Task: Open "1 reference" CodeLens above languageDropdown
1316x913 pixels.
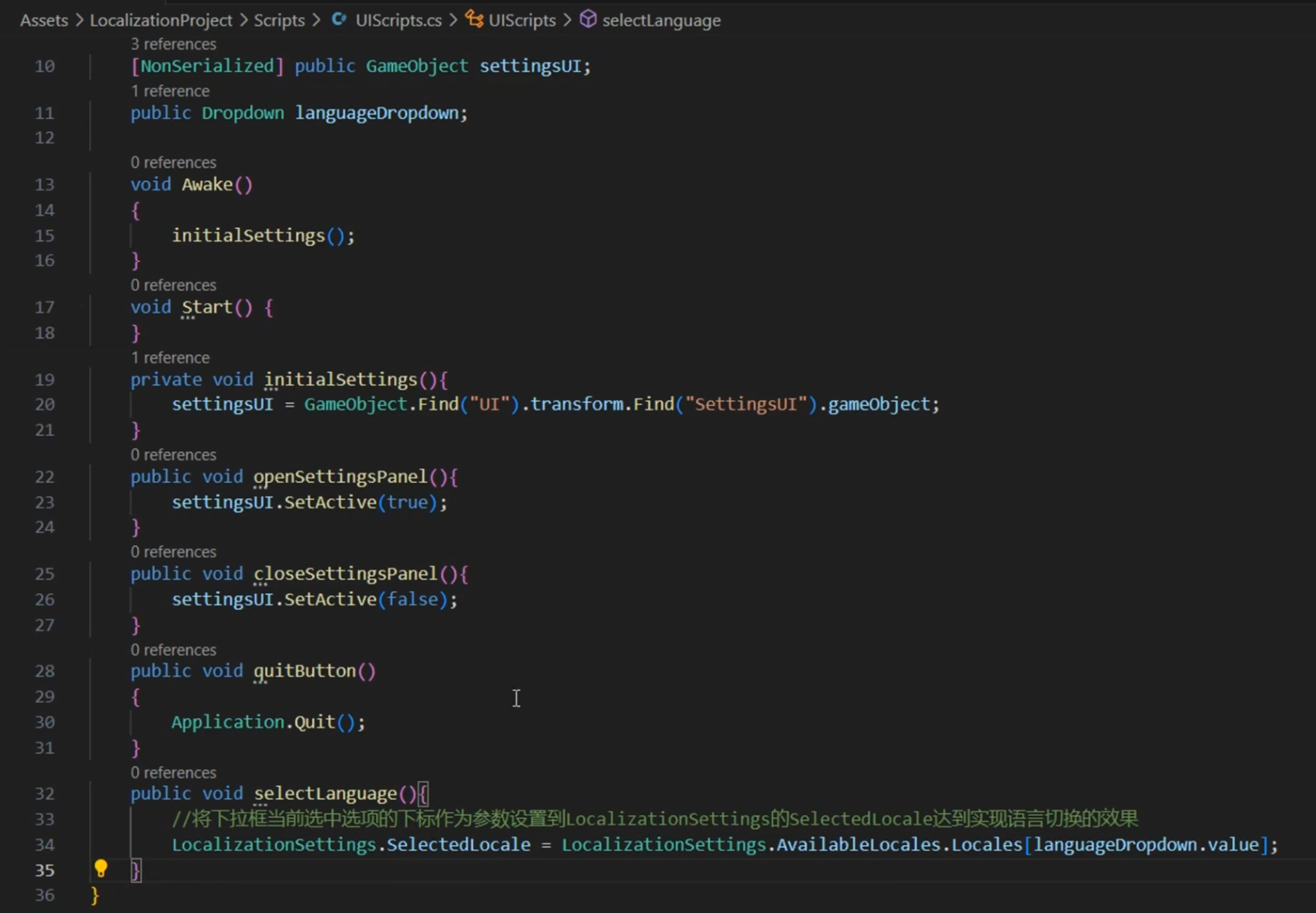Action: 170,91
